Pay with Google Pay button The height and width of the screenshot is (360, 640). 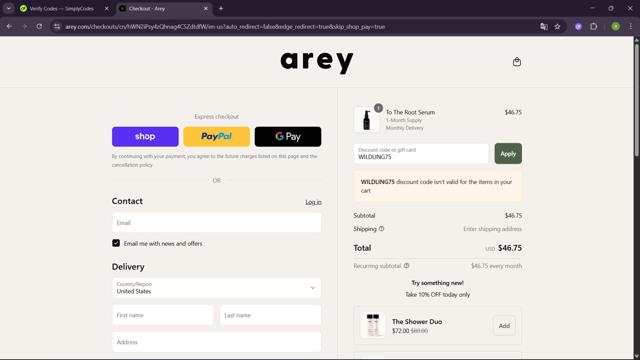coord(288,136)
